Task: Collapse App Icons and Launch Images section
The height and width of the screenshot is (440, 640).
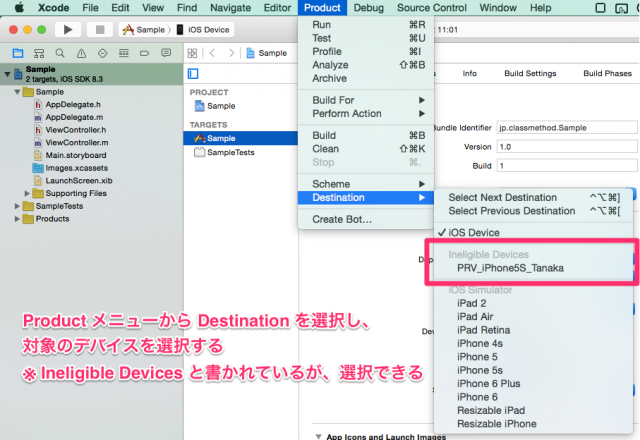Action: 319,436
